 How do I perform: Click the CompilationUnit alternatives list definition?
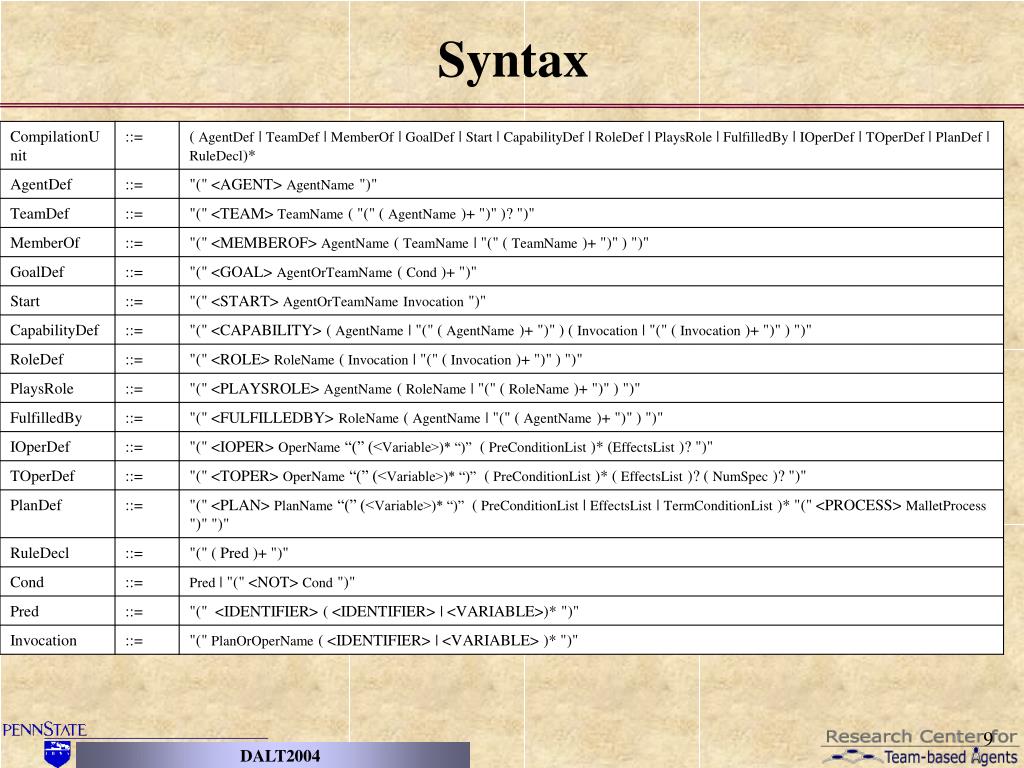point(590,146)
